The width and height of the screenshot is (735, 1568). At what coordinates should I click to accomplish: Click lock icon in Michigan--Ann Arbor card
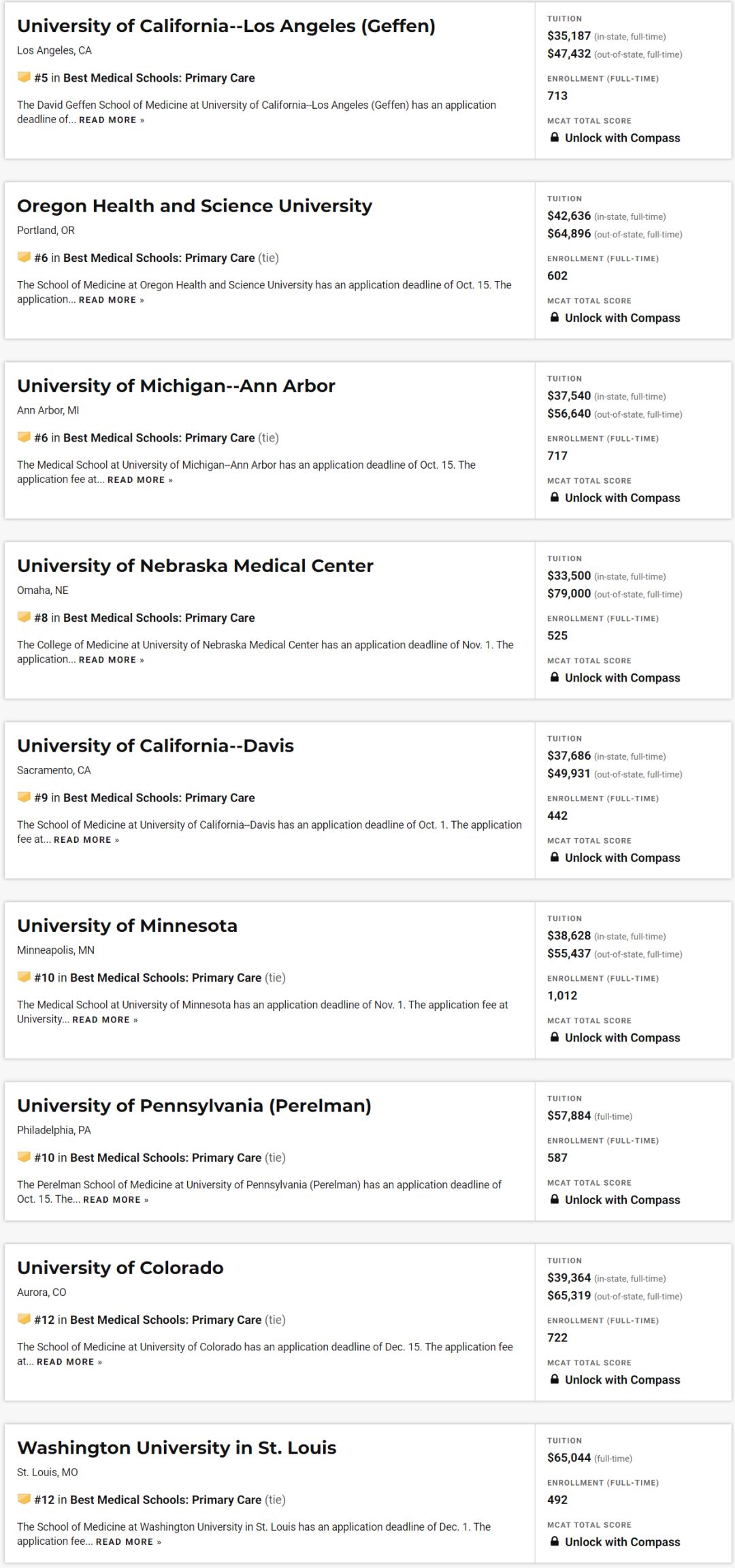point(555,497)
